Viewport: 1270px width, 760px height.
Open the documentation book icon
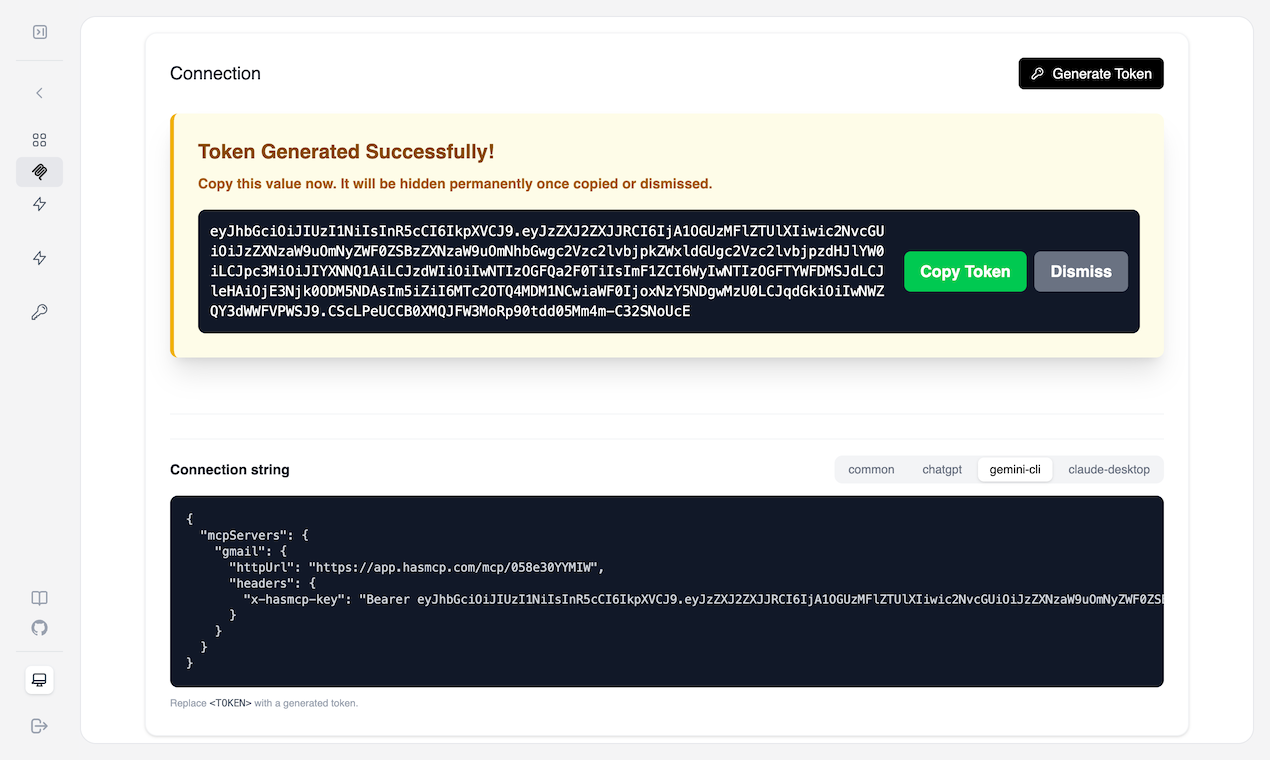(39, 597)
